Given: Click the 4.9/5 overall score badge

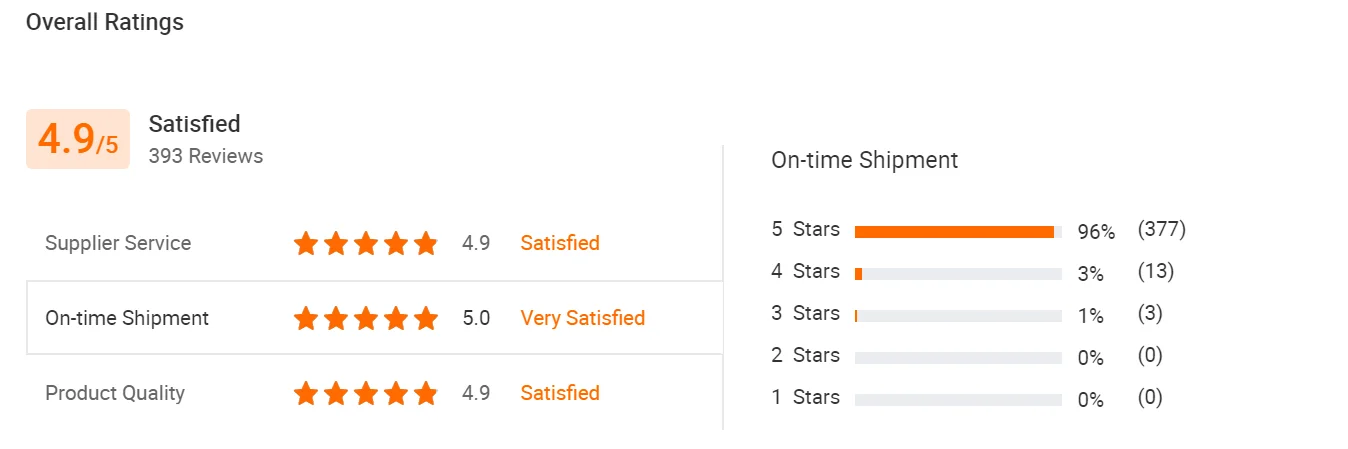Looking at the screenshot, I should coord(78,139).
